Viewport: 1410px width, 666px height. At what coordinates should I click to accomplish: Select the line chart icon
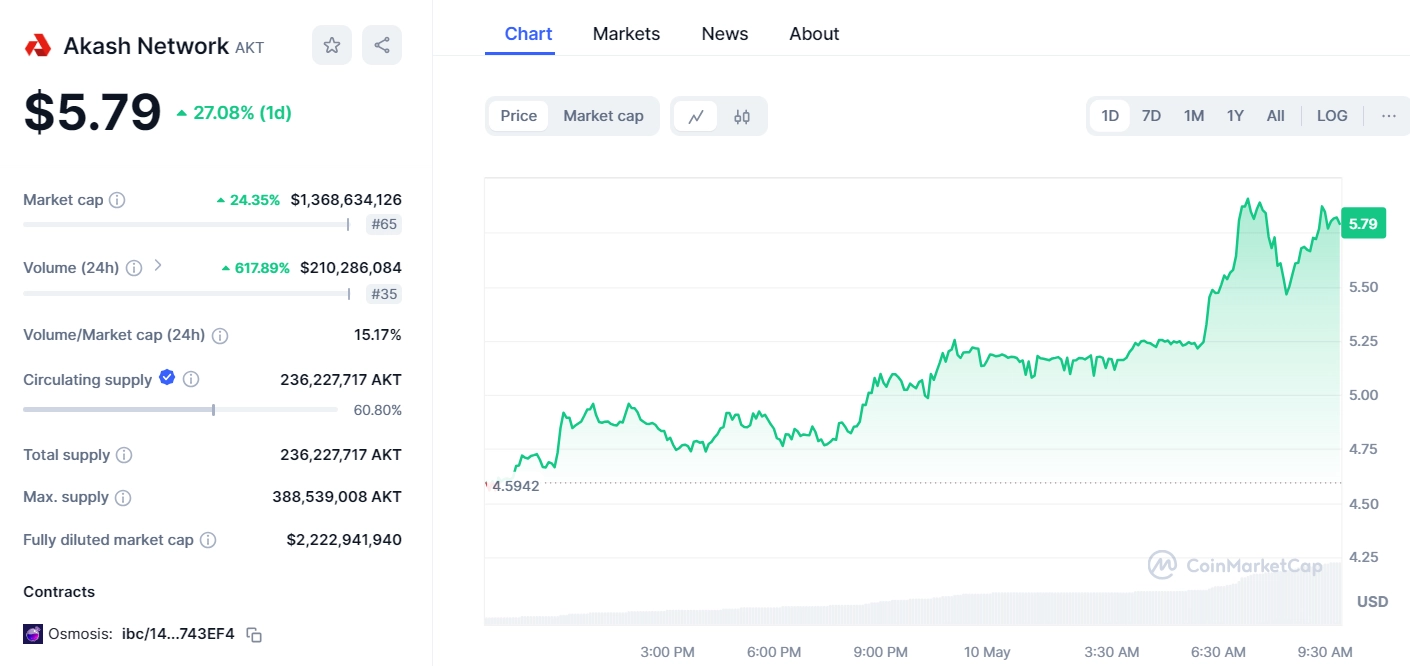pos(696,116)
